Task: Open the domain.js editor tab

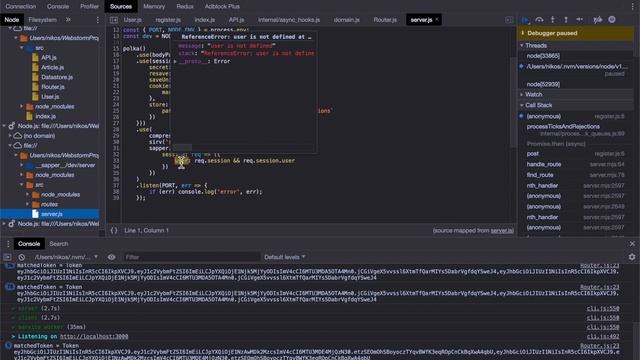Action: (x=347, y=20)
